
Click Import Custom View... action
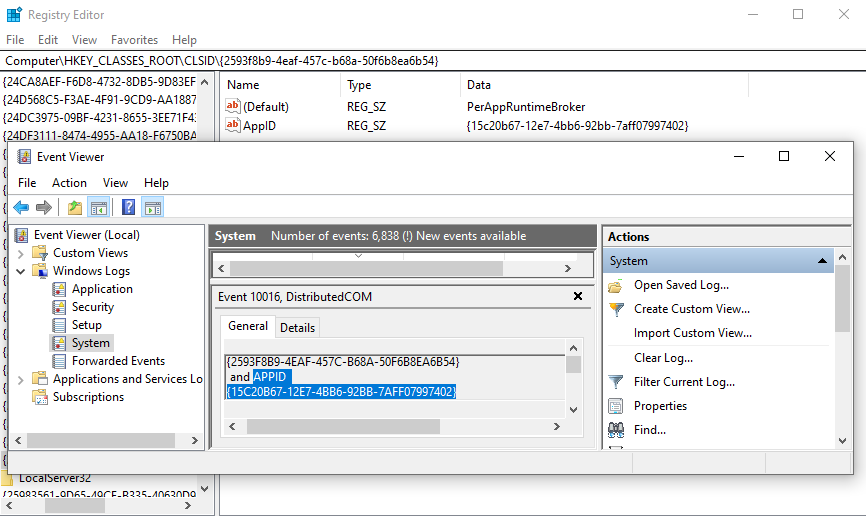coord(693,333)
